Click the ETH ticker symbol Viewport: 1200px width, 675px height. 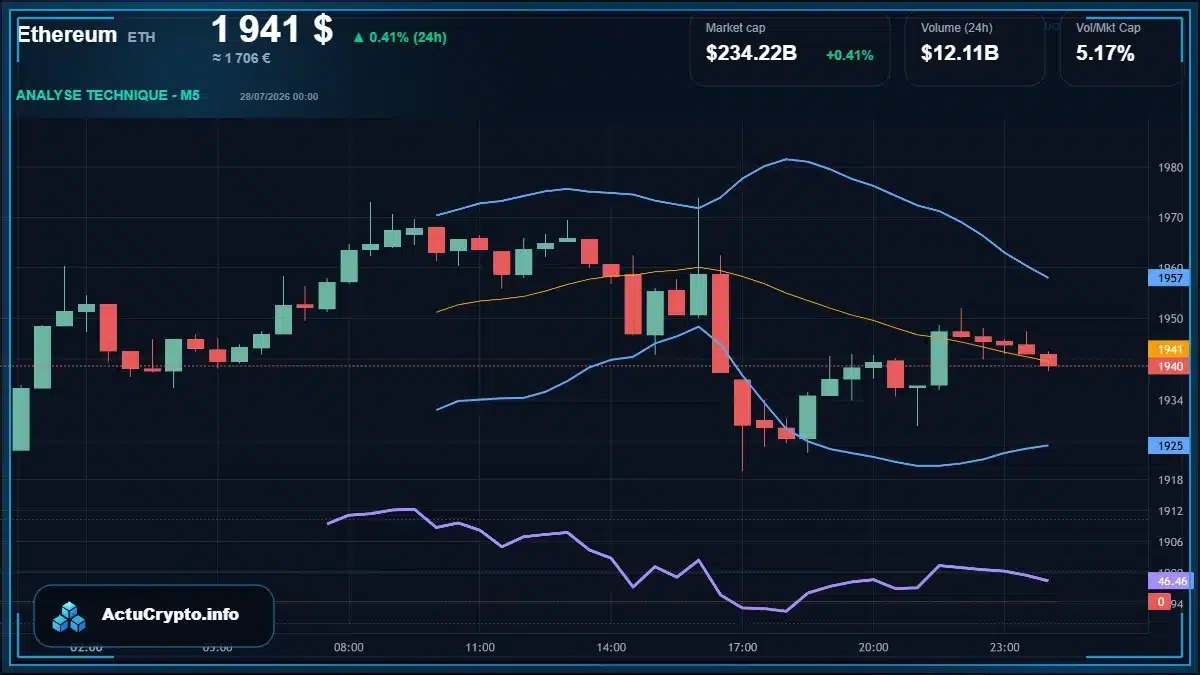point(141,37)
